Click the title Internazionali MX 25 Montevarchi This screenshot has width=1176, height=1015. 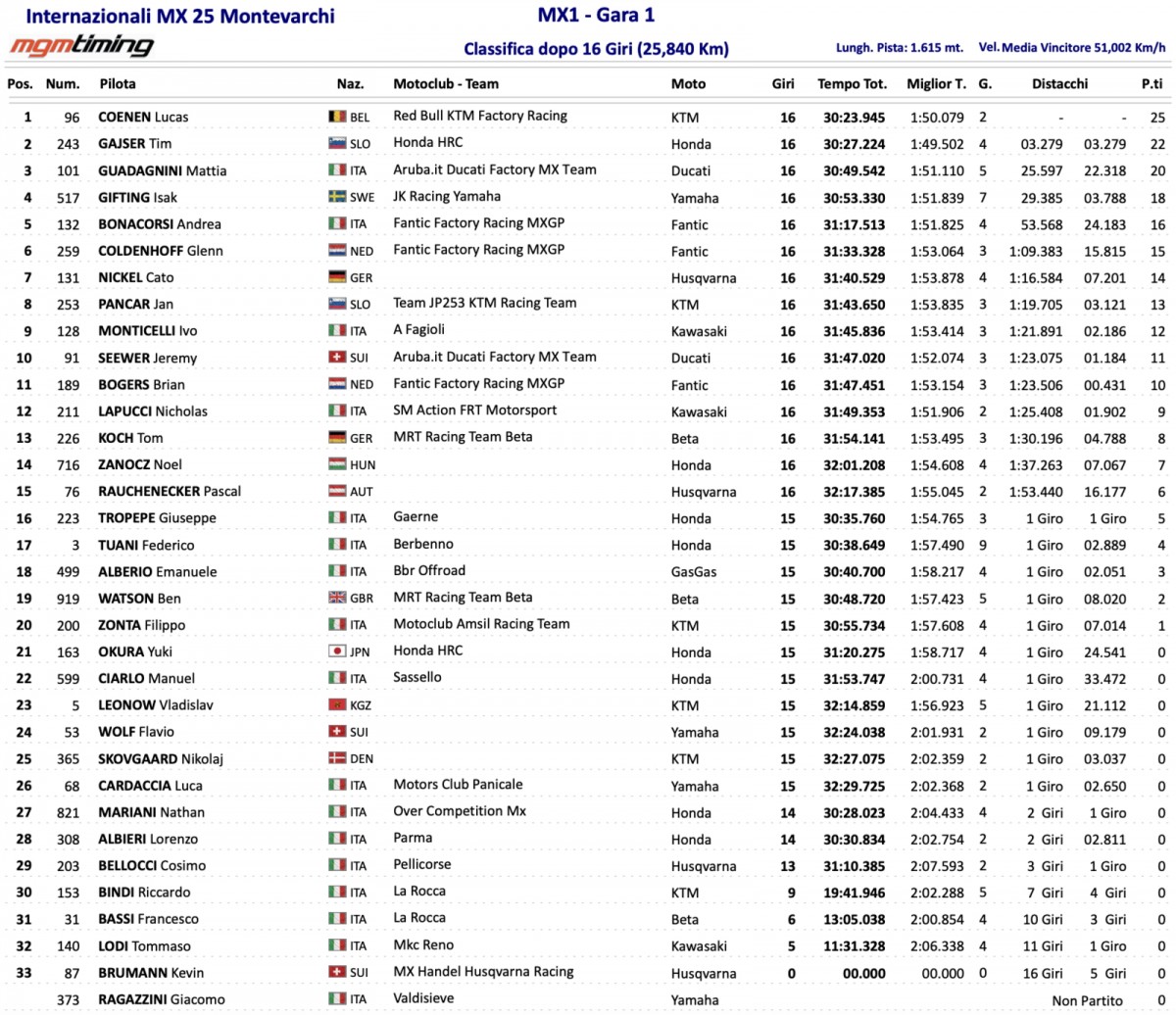coord(179,17)
